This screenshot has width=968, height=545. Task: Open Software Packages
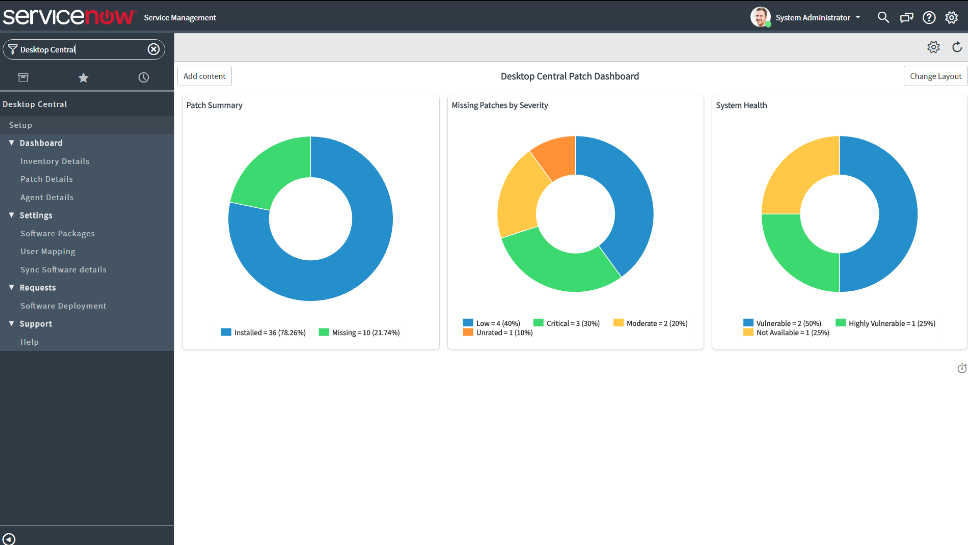57,233
